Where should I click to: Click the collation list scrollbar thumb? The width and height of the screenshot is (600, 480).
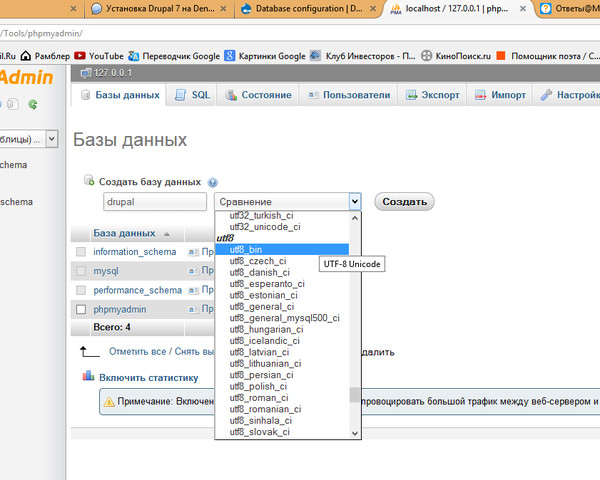click(355, 395)
